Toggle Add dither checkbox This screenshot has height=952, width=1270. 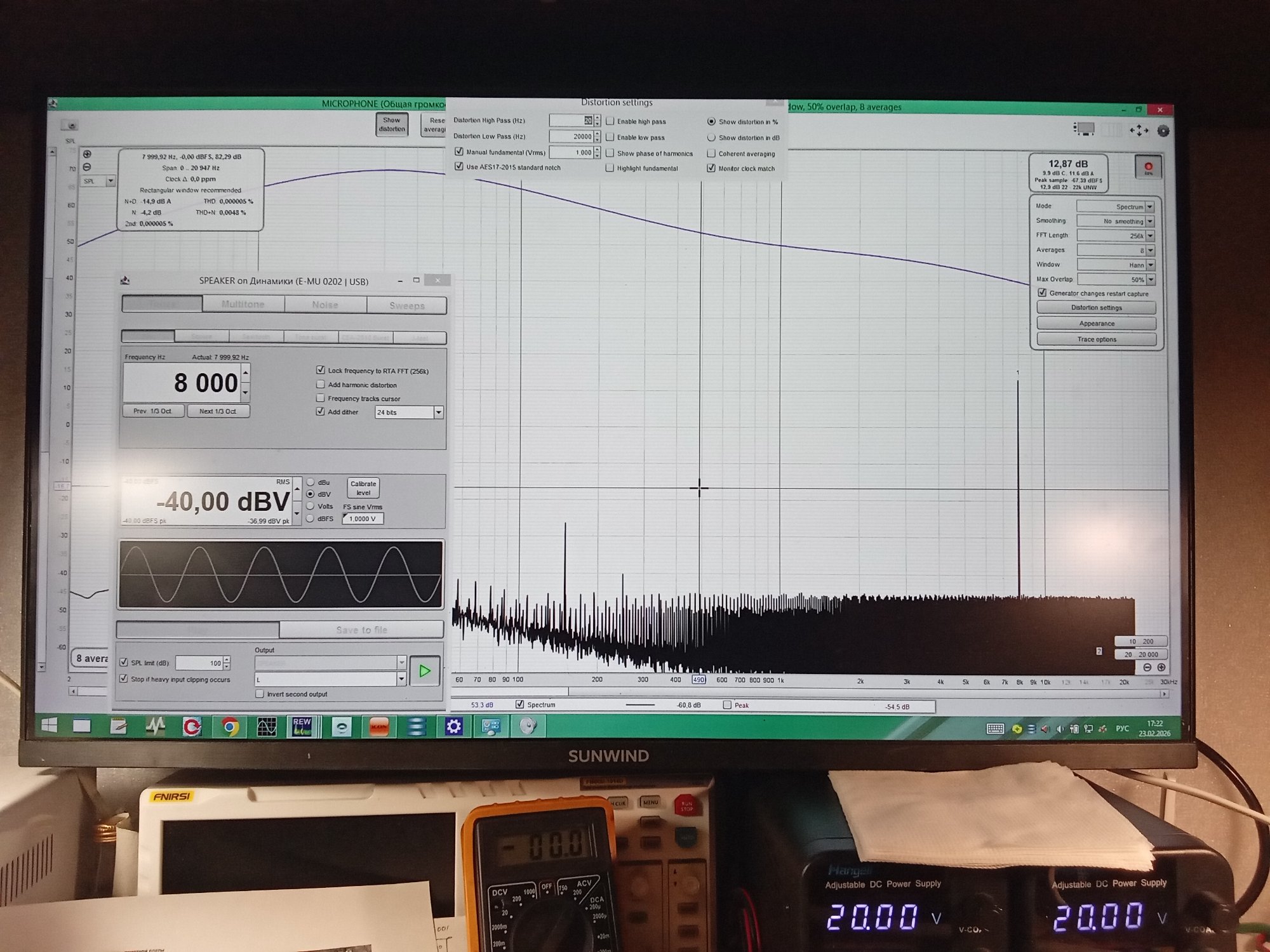pyautogui.click(x=321, y=411)
